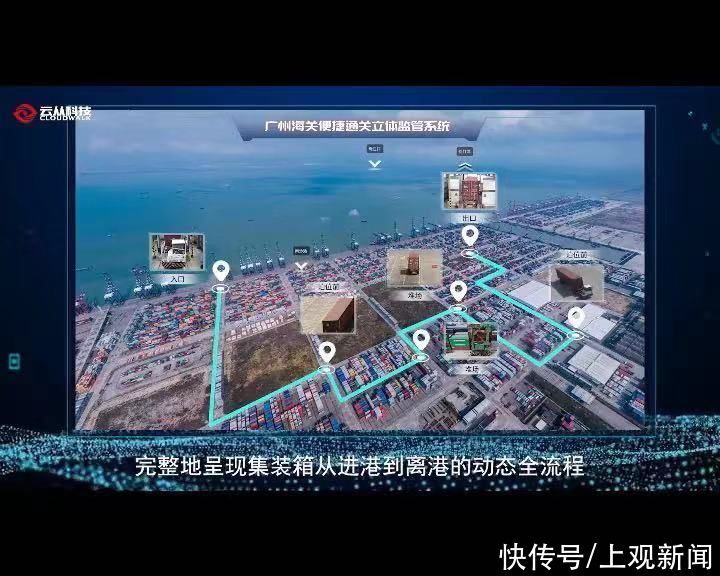Select the pin under the brown container thumbnail
The image size is (720, 576).
327,352
